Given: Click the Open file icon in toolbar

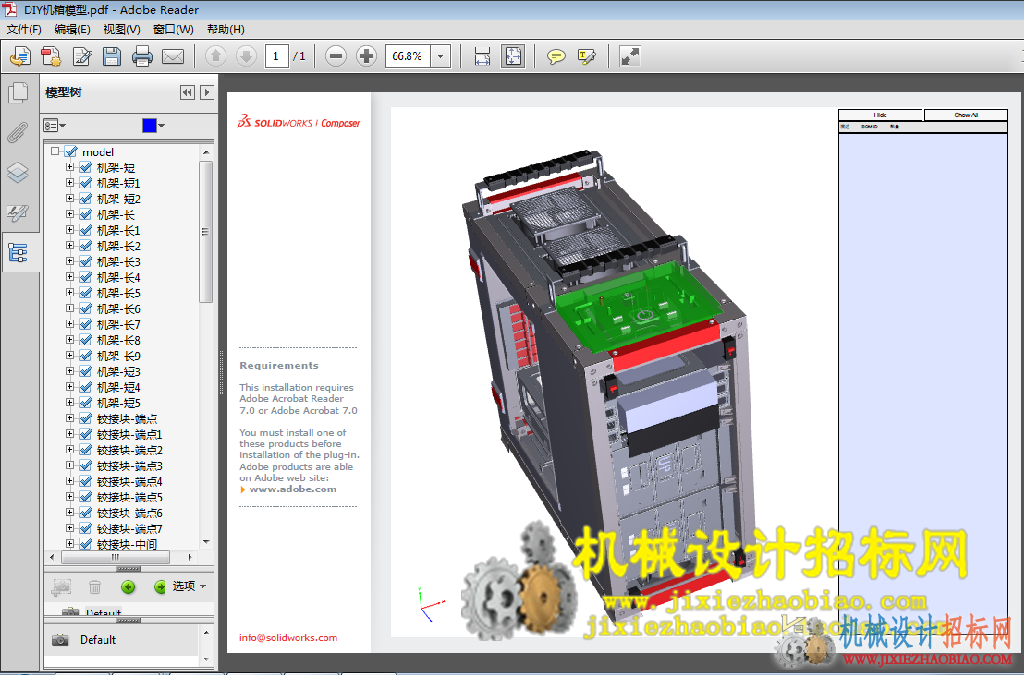Looking at the screenshot, I should coord(20,57).
